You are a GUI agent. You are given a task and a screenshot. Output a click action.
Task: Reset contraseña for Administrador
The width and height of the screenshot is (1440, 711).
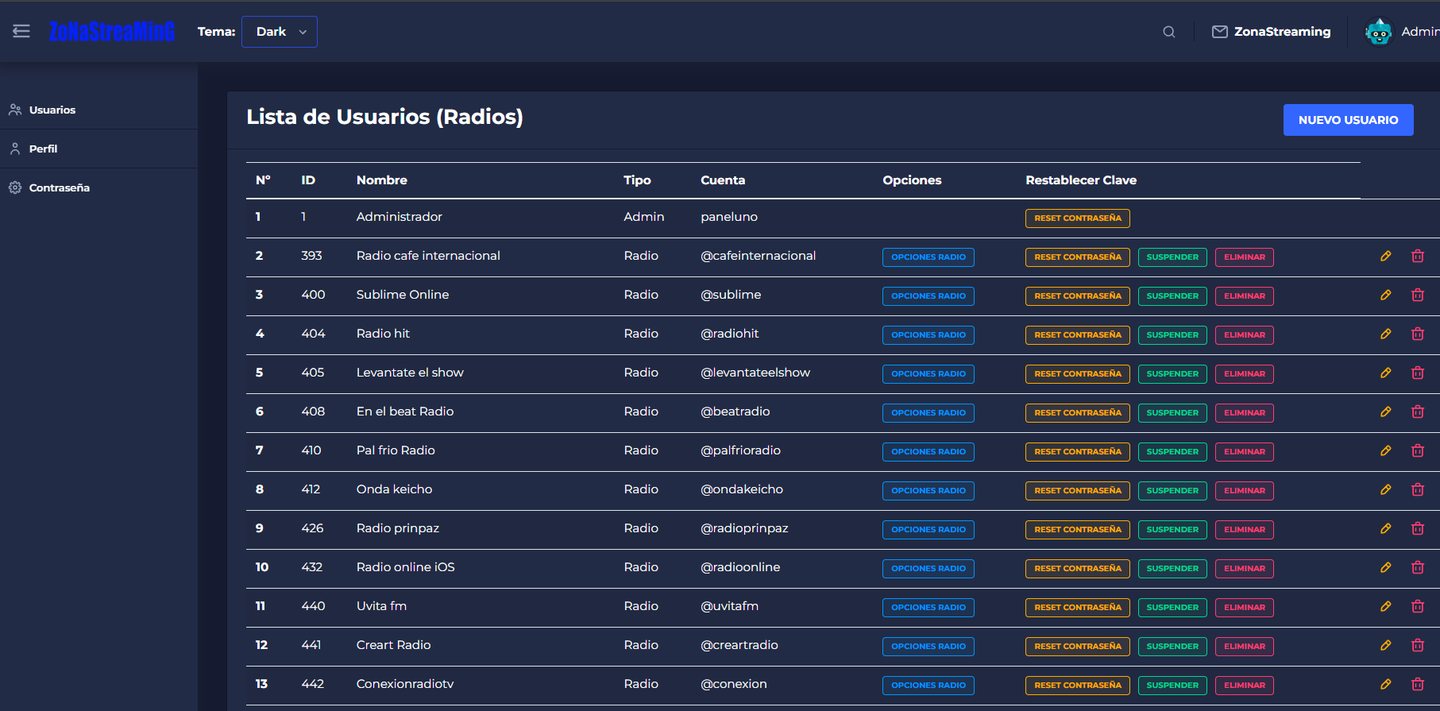point(1077,218)
